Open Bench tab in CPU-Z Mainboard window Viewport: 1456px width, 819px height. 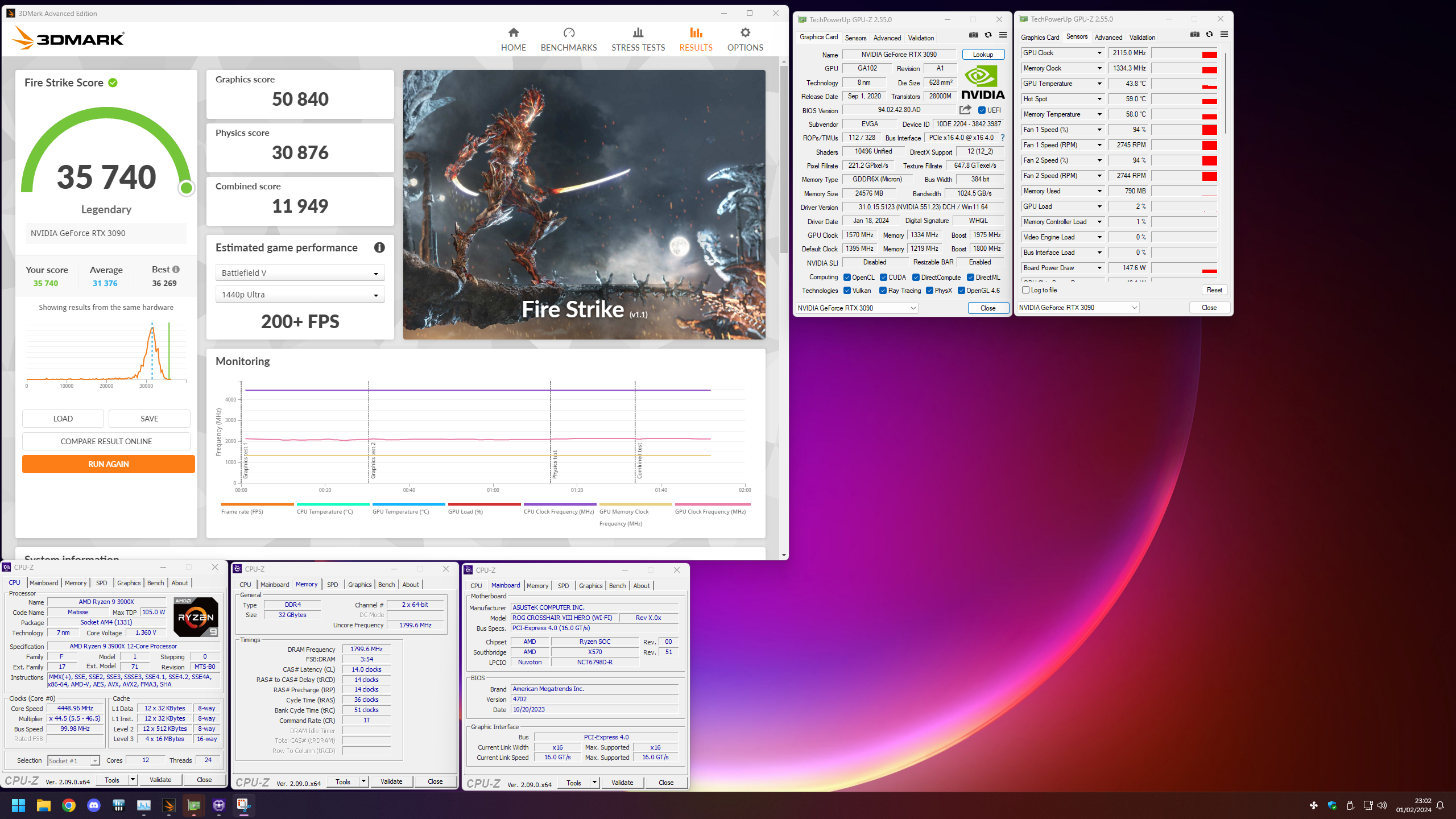(x=617, y=586)
